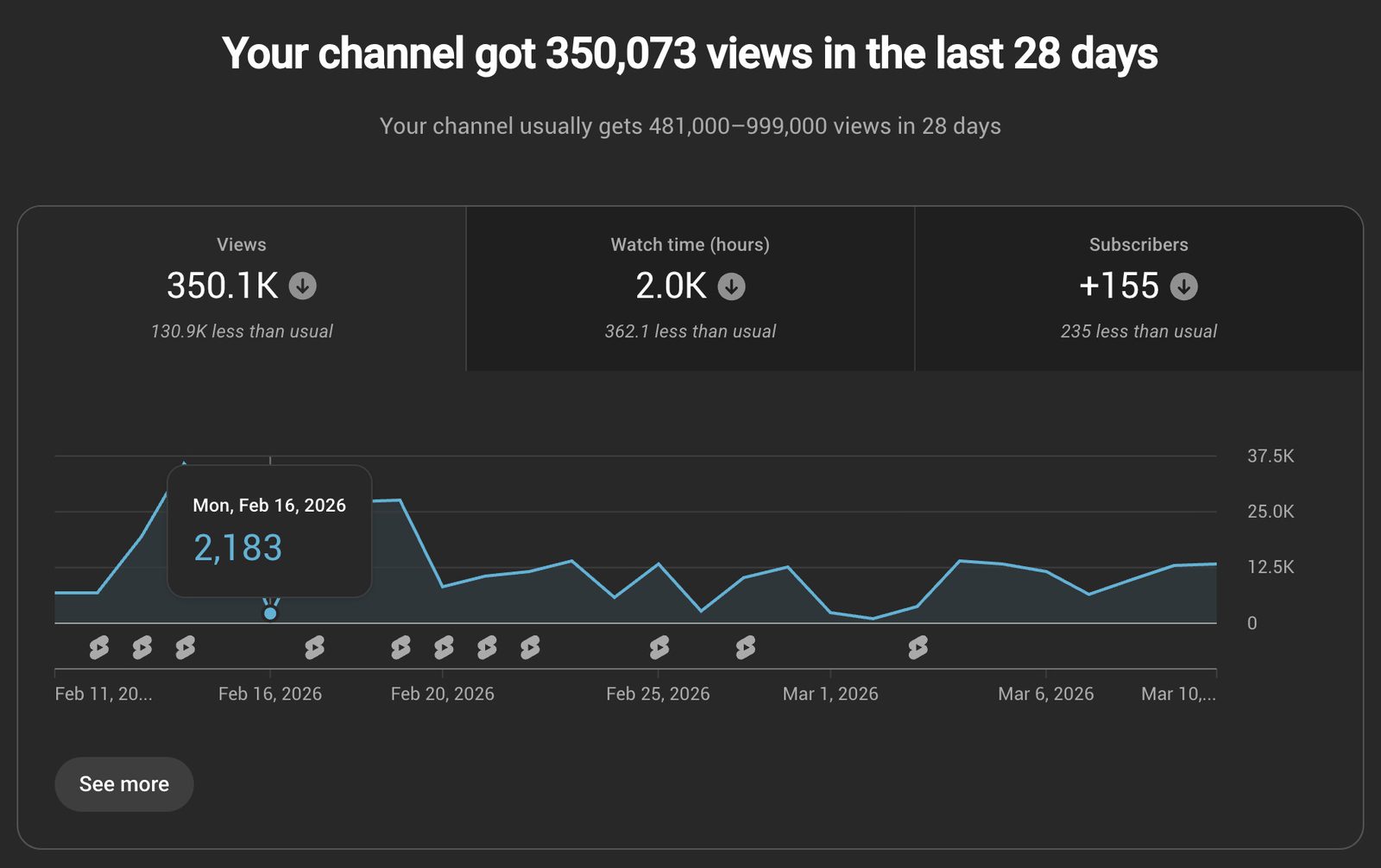
Task: Switch to the Views metric tab
Action: point(242,289)
